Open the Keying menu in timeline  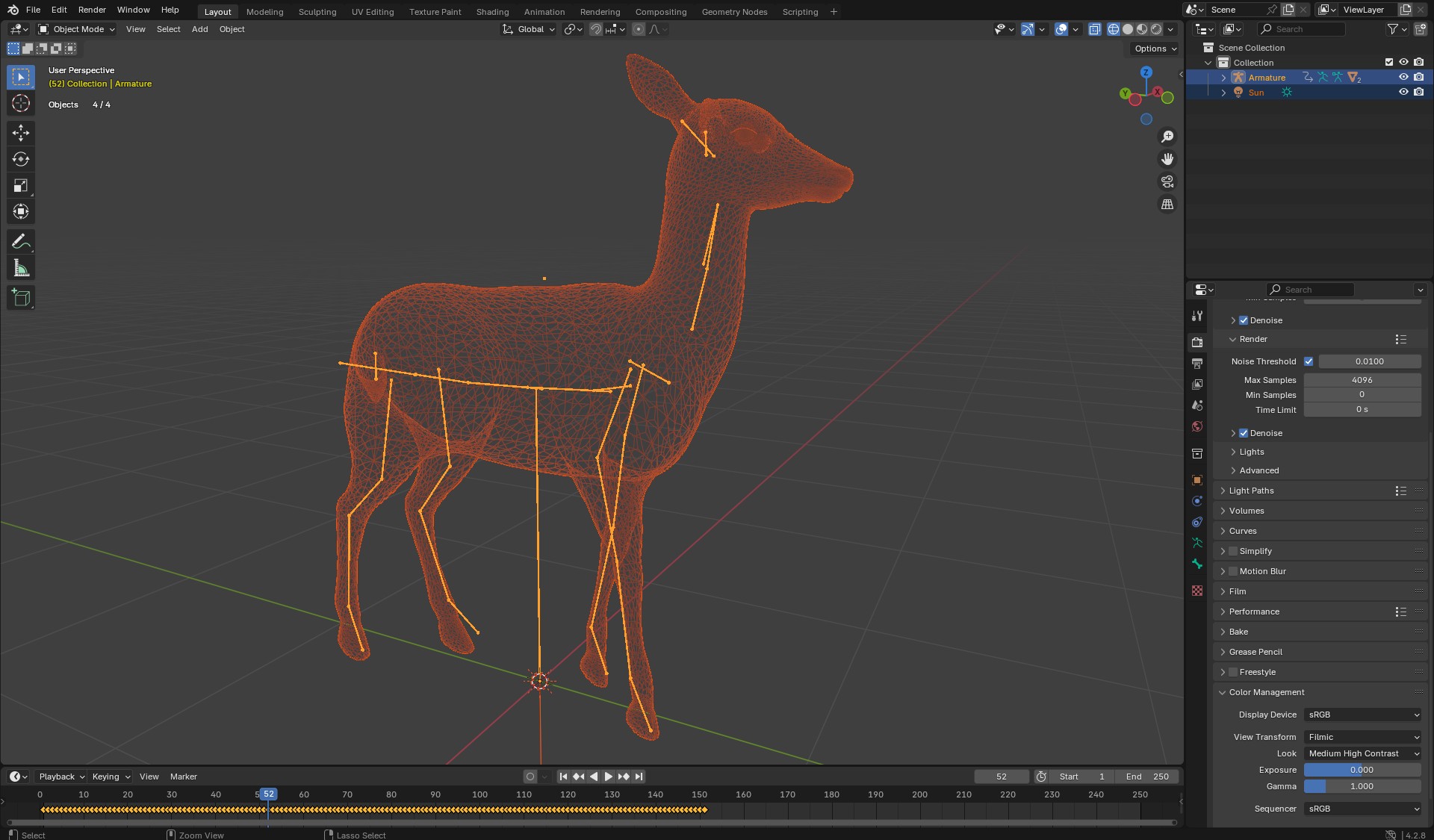tap(111, 777)
